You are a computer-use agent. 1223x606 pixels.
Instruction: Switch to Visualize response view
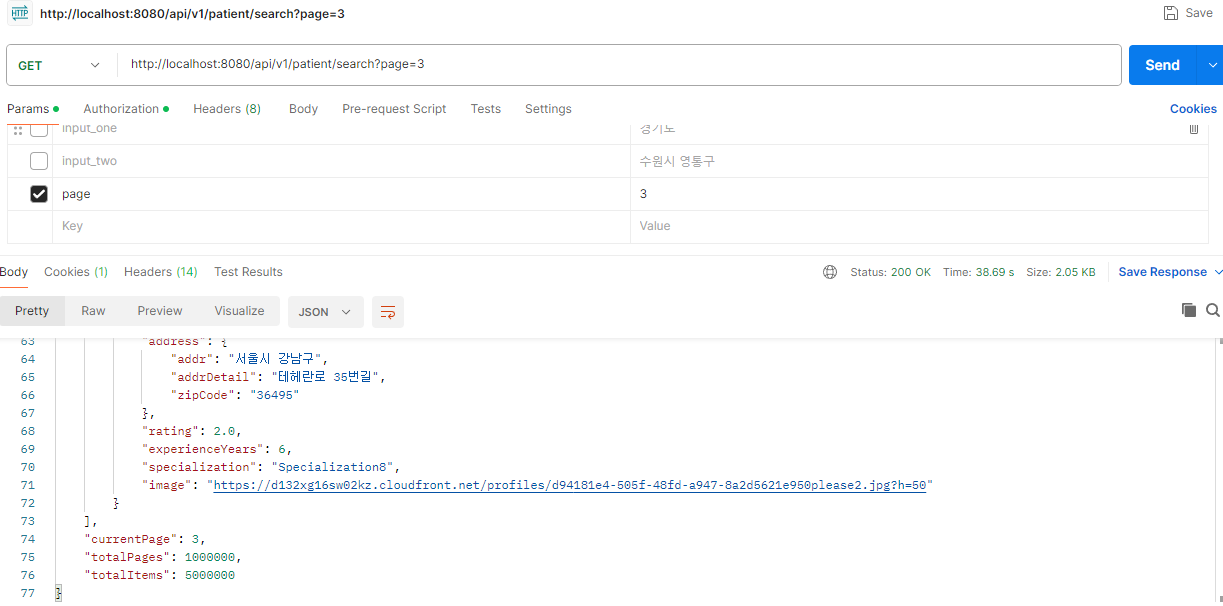239,311
